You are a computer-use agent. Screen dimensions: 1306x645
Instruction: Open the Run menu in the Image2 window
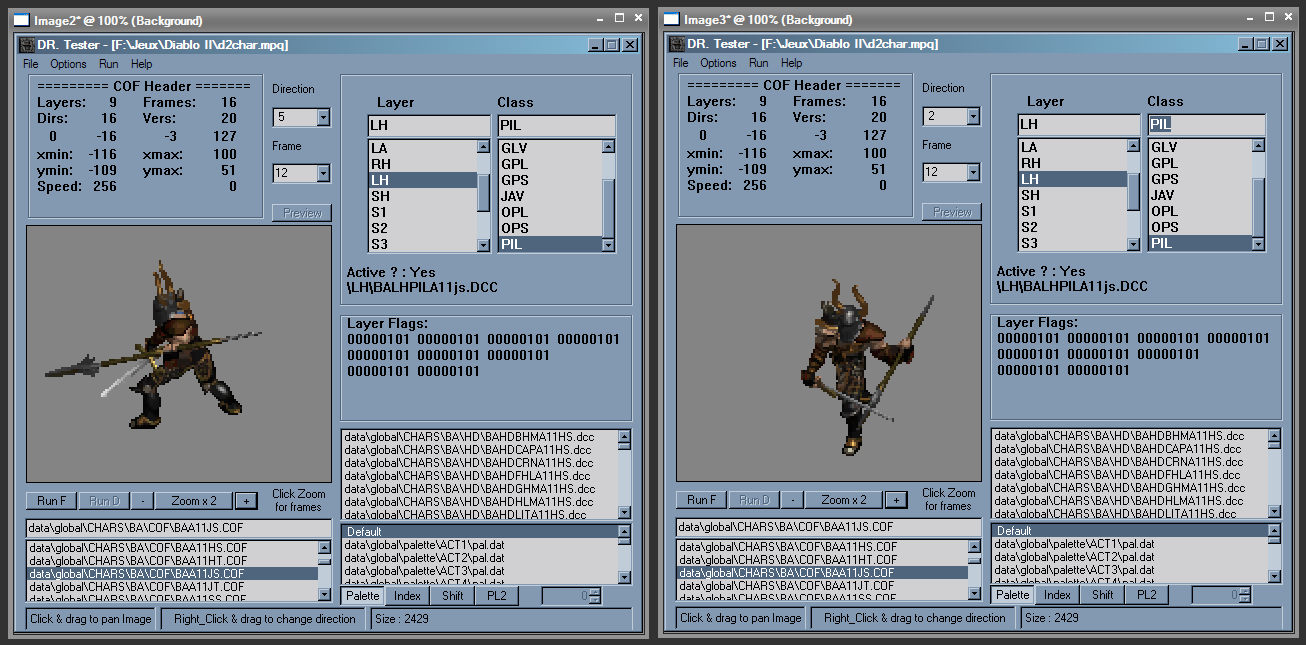(x=109, y=64)
